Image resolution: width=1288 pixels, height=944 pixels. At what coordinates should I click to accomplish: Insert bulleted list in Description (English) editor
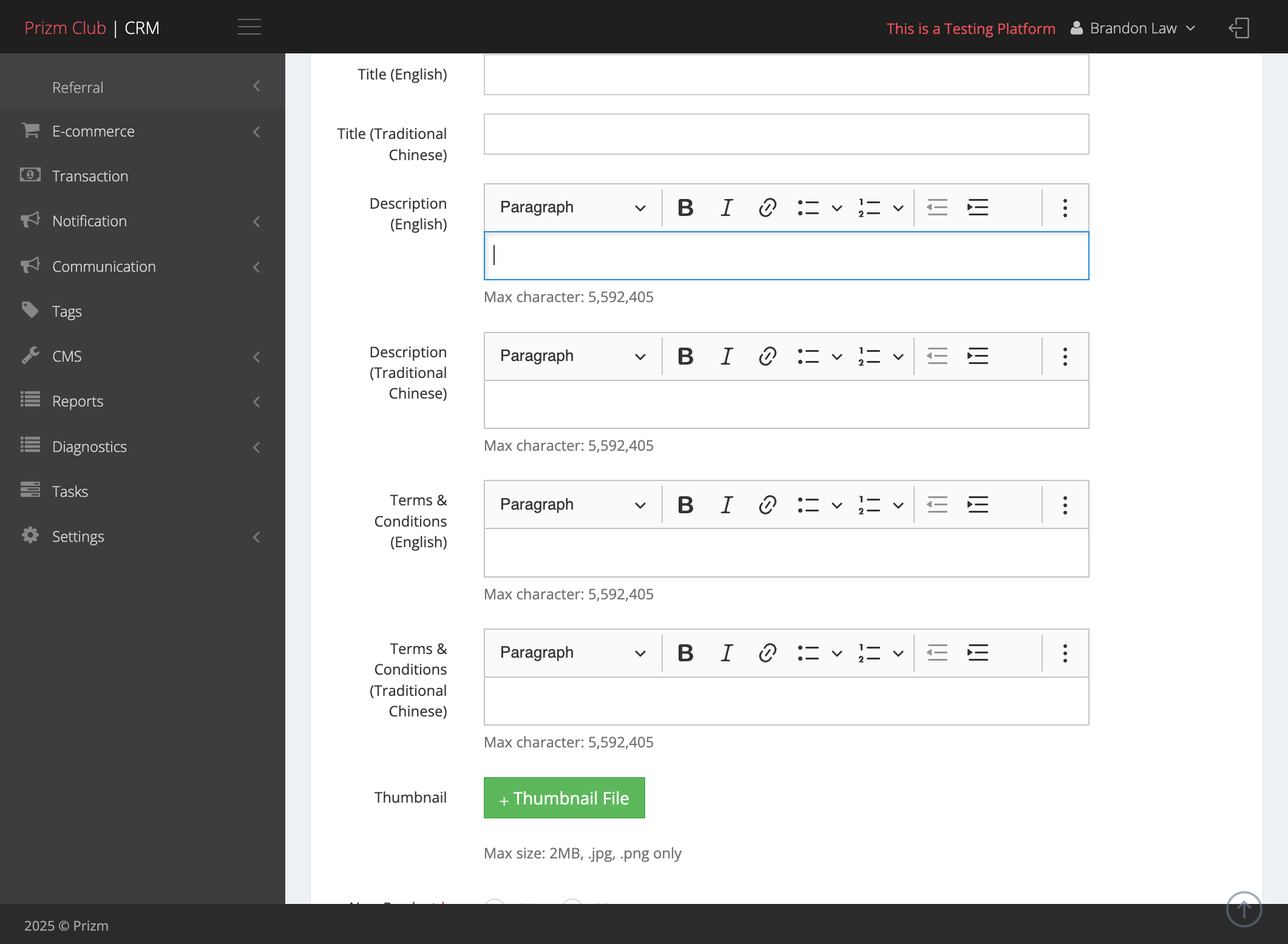point(808,207)
